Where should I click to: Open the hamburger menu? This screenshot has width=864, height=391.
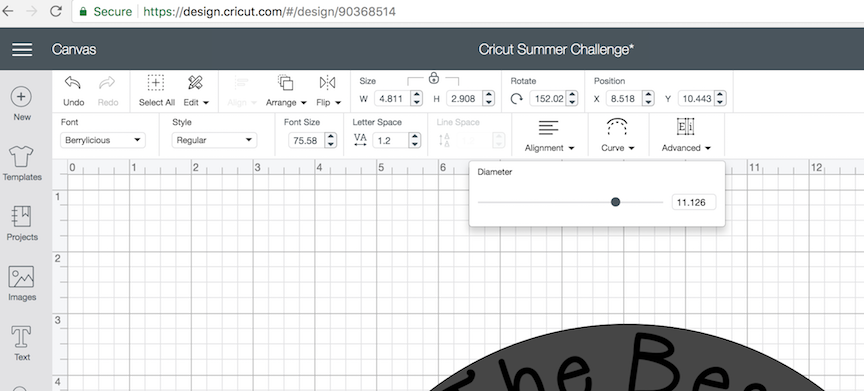coord(22,50)
